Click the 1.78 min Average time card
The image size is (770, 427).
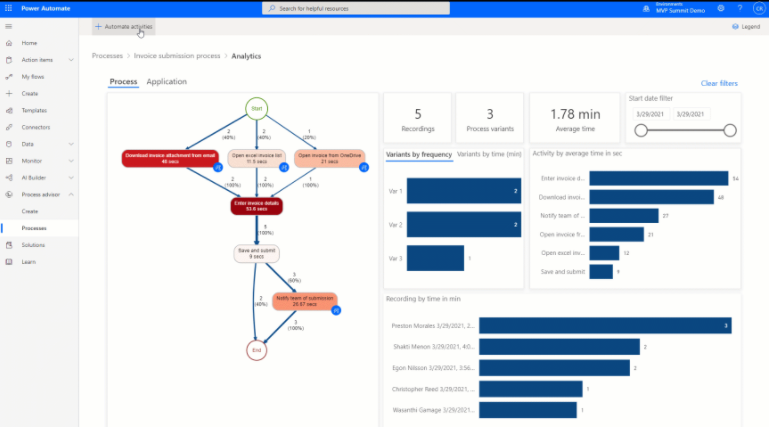[575, 118]
